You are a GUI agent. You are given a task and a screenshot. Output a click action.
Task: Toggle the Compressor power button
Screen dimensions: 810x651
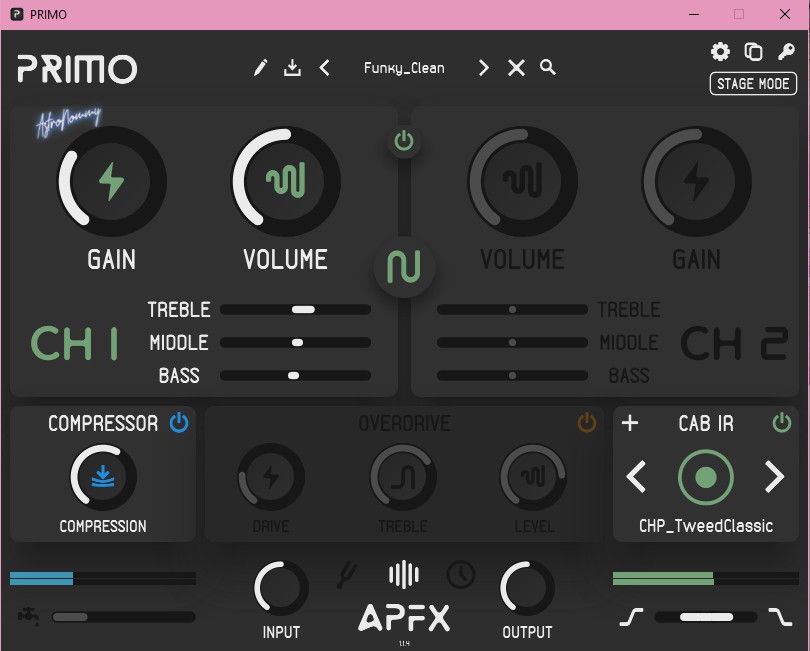(x=179, y=423)
